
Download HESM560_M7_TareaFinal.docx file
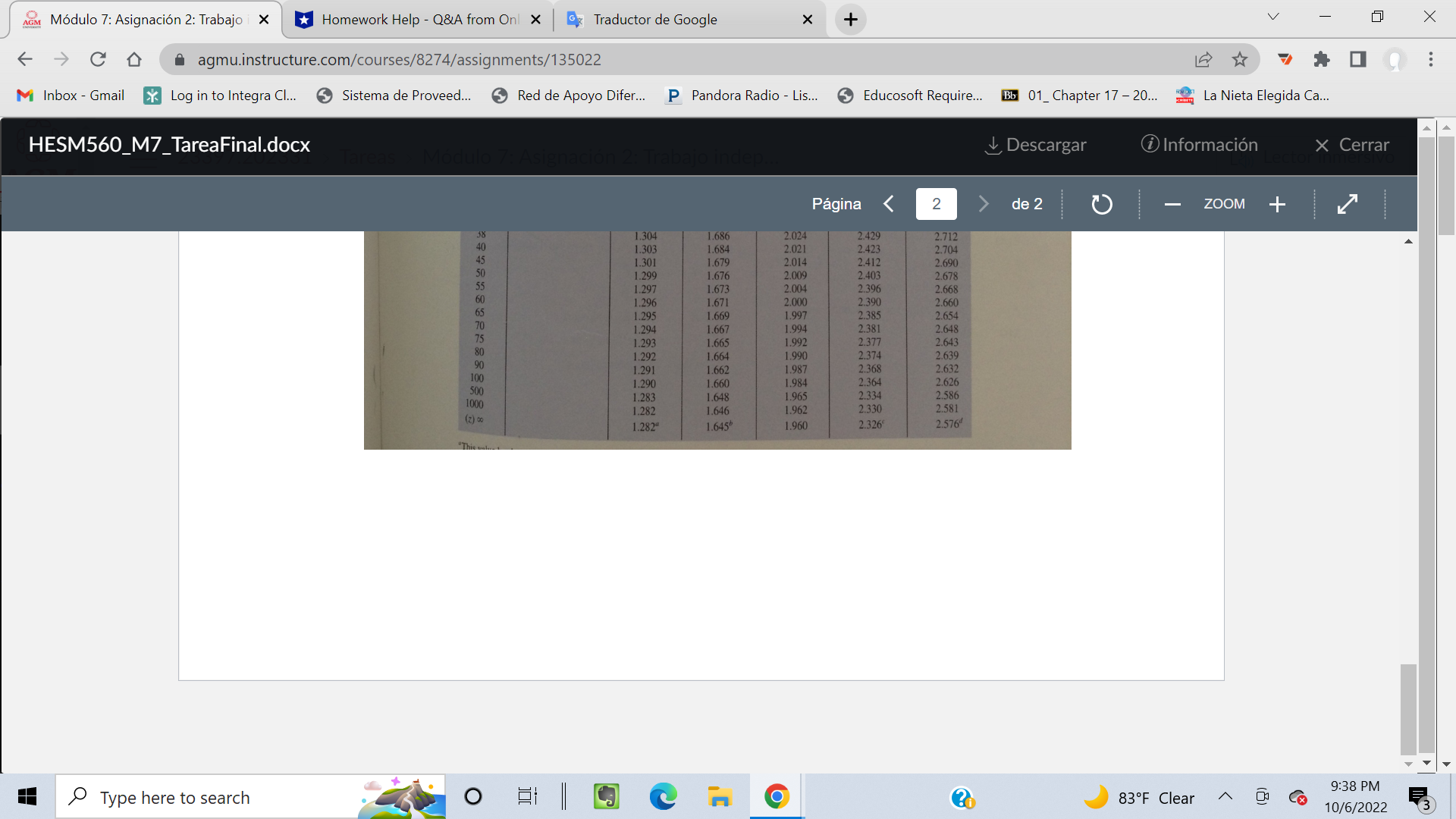pos(1034,144)
